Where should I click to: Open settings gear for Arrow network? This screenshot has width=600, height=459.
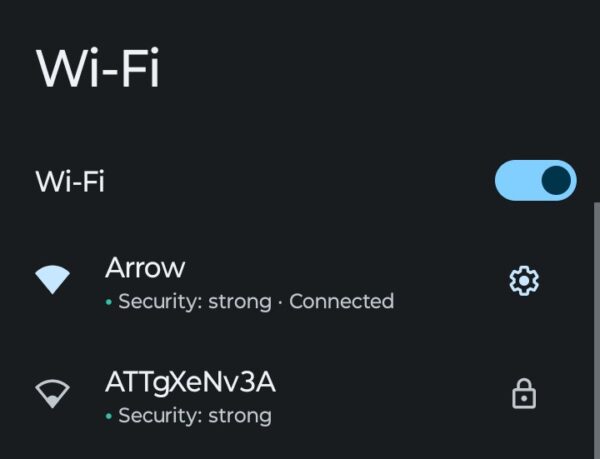[524, 282]
